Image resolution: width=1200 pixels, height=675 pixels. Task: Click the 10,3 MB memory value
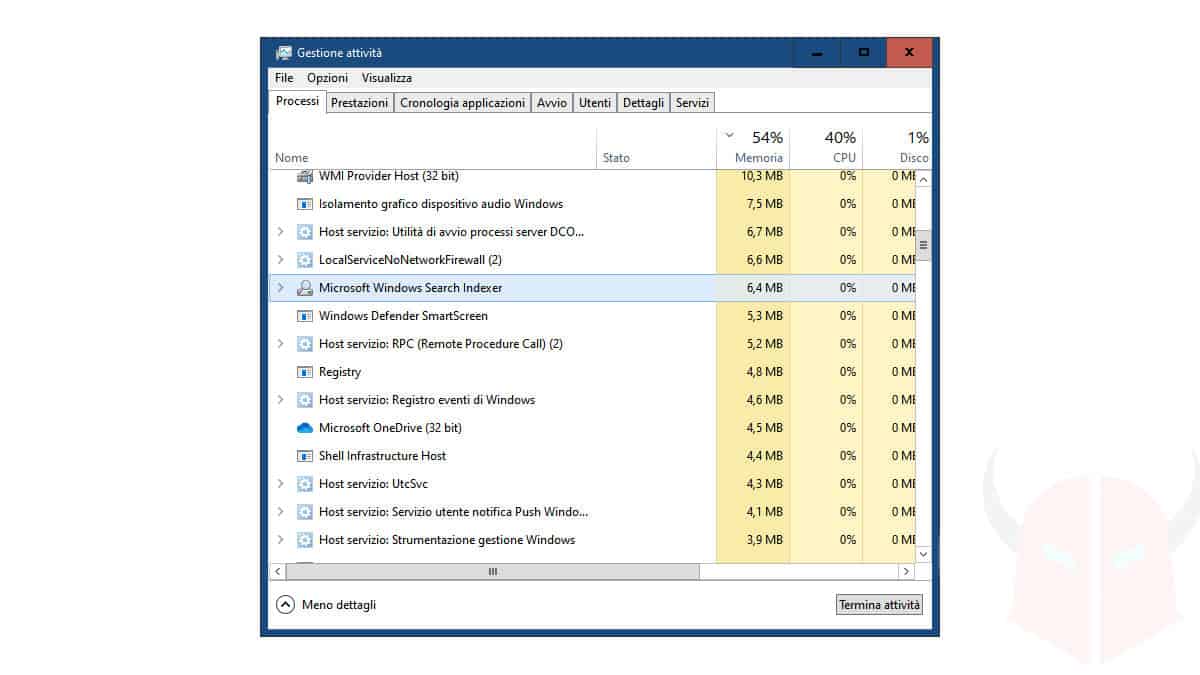762,176
